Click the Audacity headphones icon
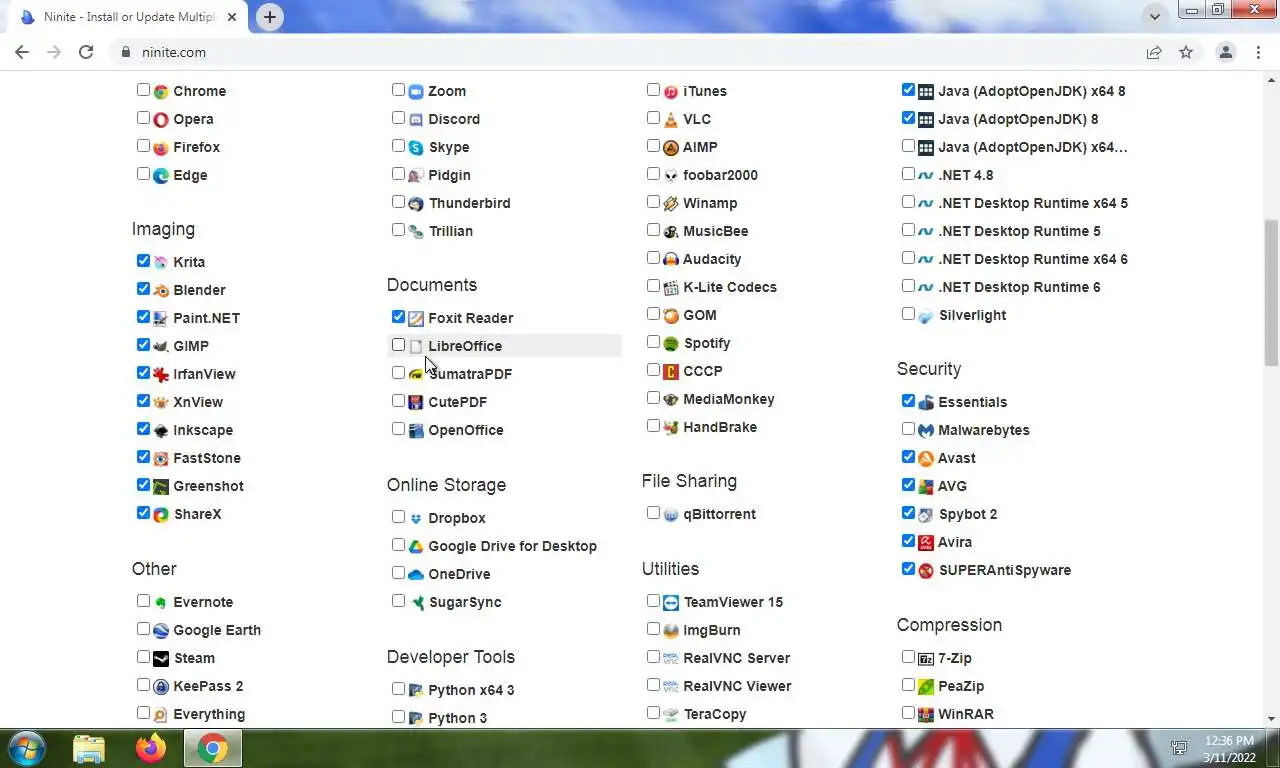 671,259
